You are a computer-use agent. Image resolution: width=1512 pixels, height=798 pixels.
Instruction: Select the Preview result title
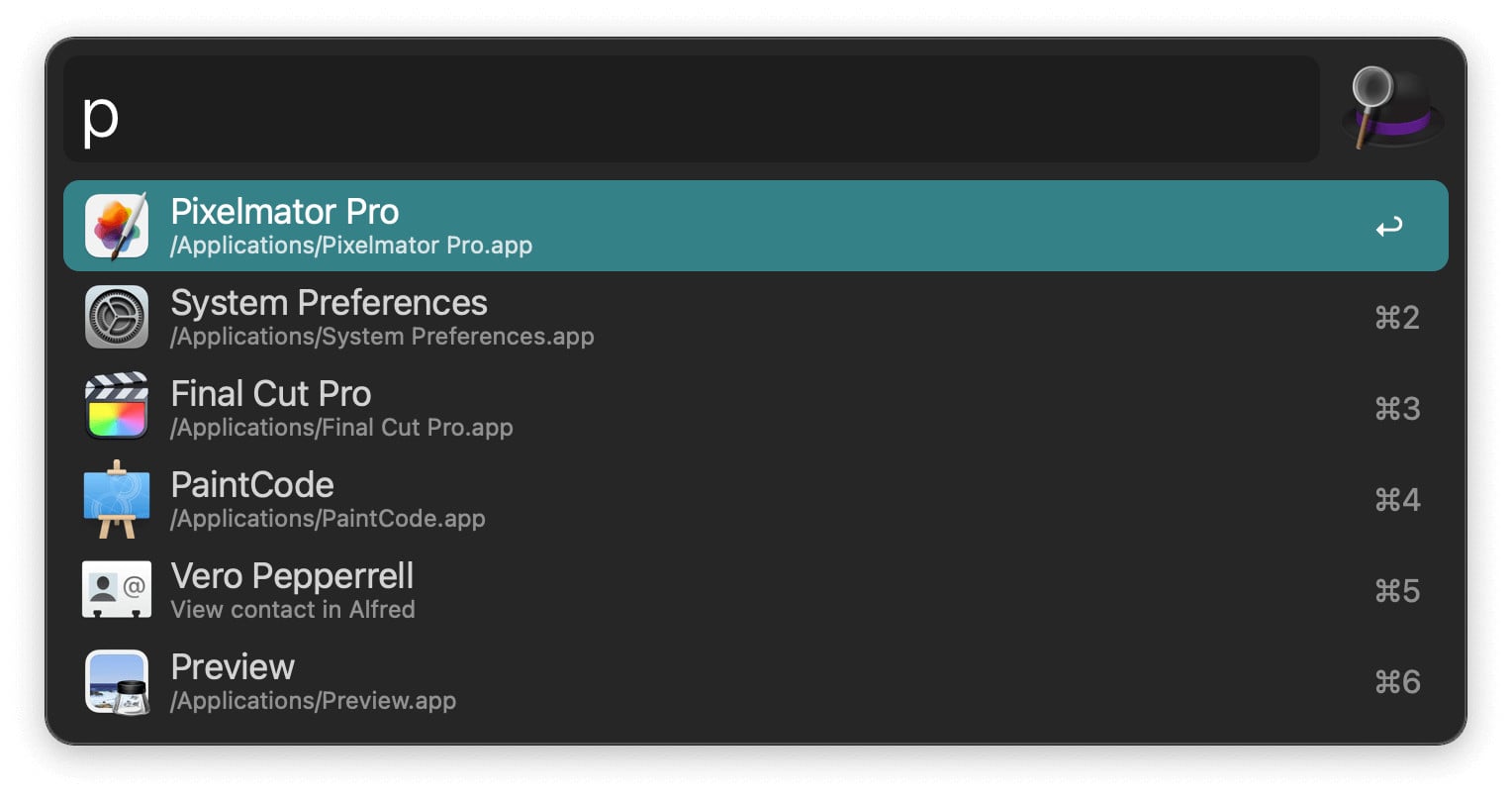pos(233,667)
